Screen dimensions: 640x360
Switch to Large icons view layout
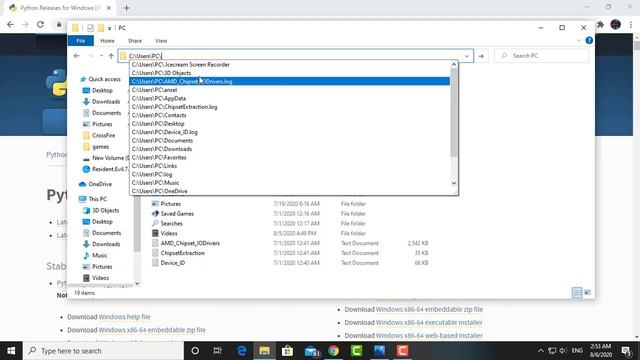[x=587, y=292]
